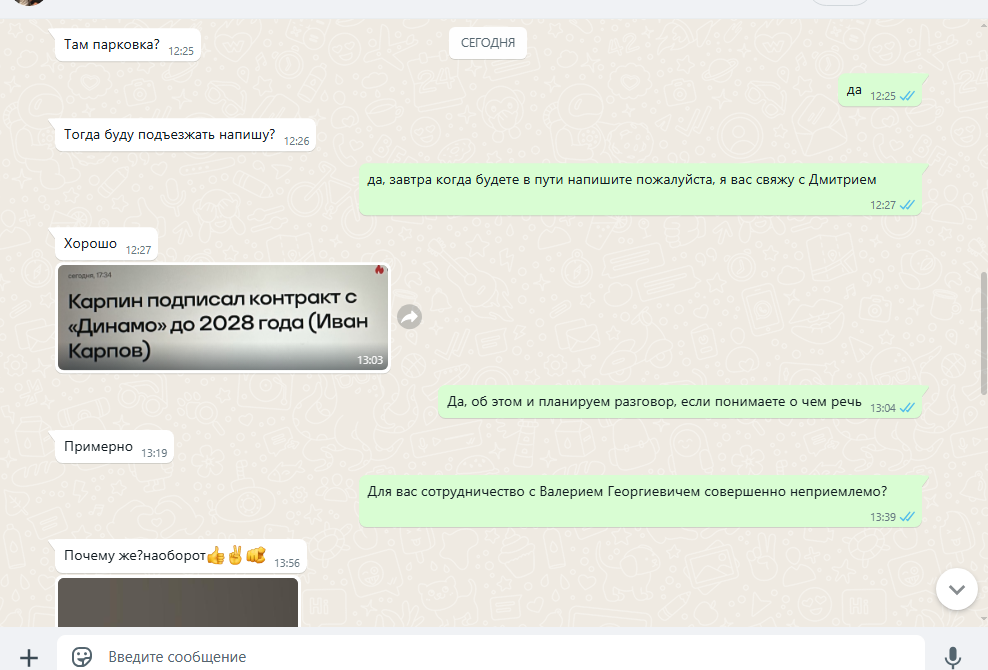Select message Тогда буду подъезжать напишу?
This screenshot has height=670, width=988.
click(185, 136)
